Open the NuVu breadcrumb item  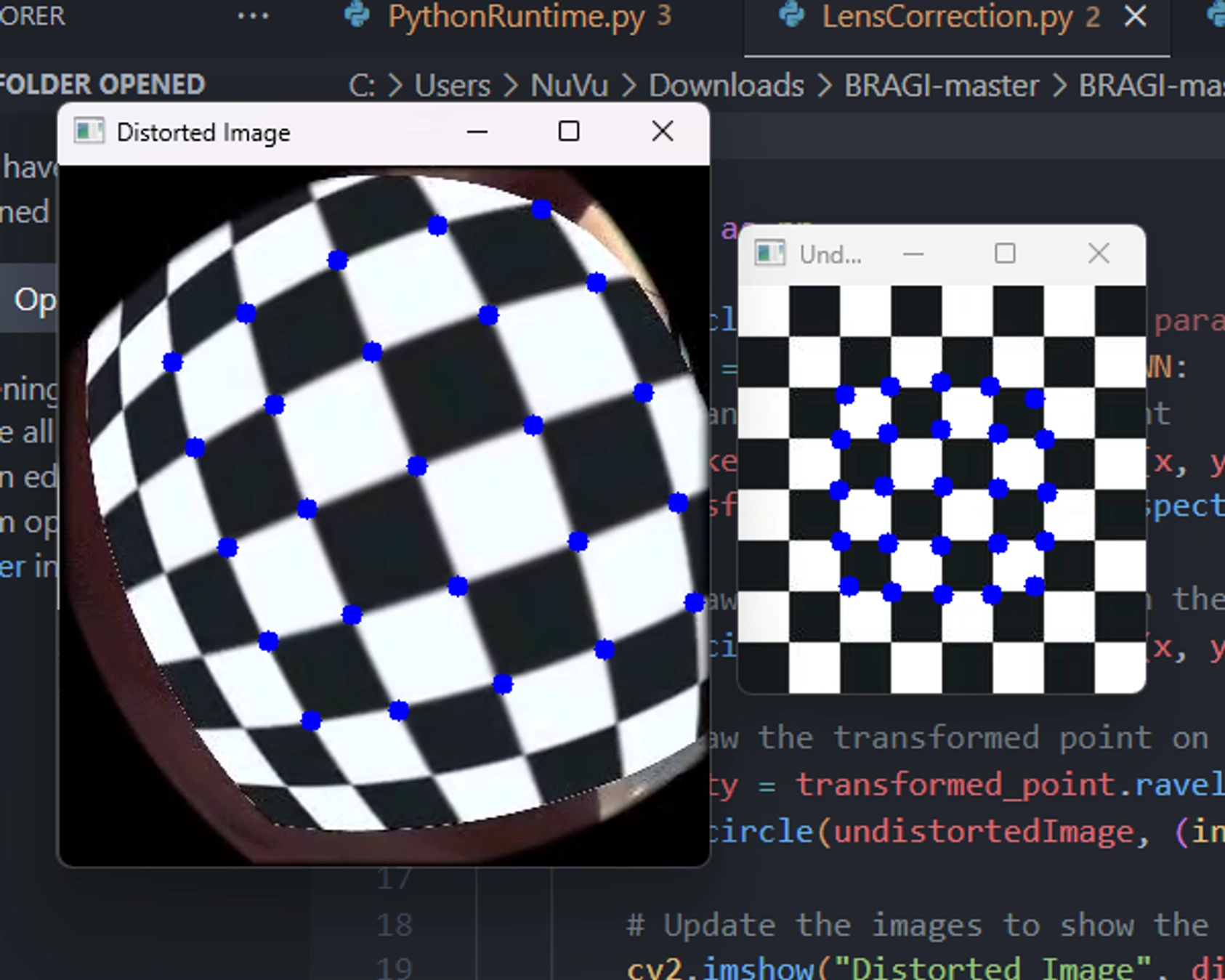tap(570, 85)
